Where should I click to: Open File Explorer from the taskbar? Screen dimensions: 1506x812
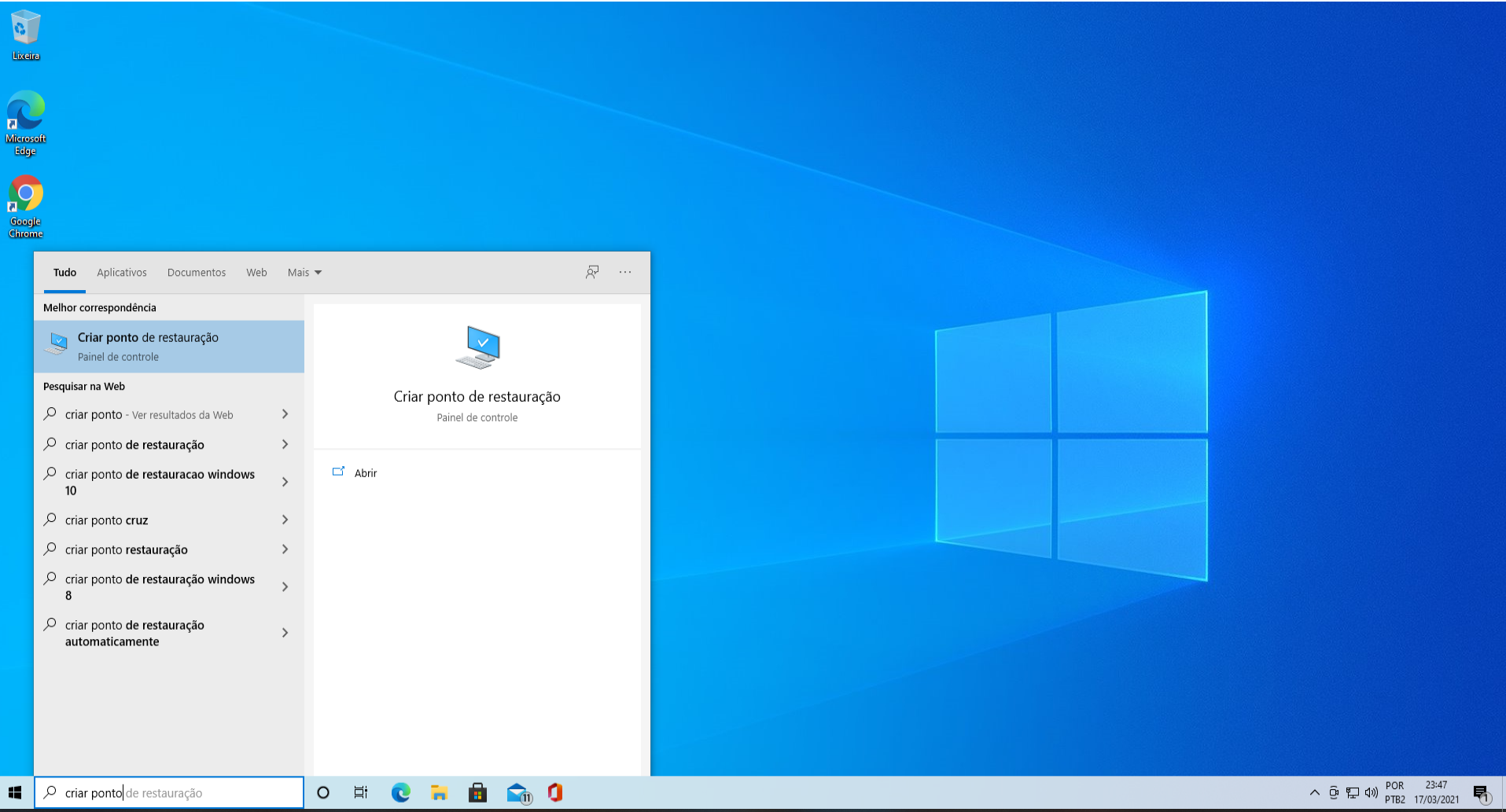tap(439, 792)
